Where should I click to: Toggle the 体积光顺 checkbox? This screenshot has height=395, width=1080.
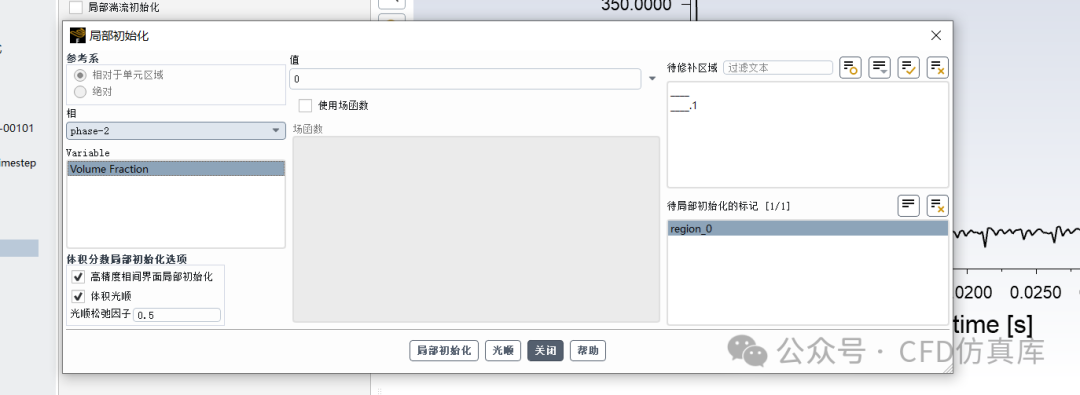[x=79, y=296]
